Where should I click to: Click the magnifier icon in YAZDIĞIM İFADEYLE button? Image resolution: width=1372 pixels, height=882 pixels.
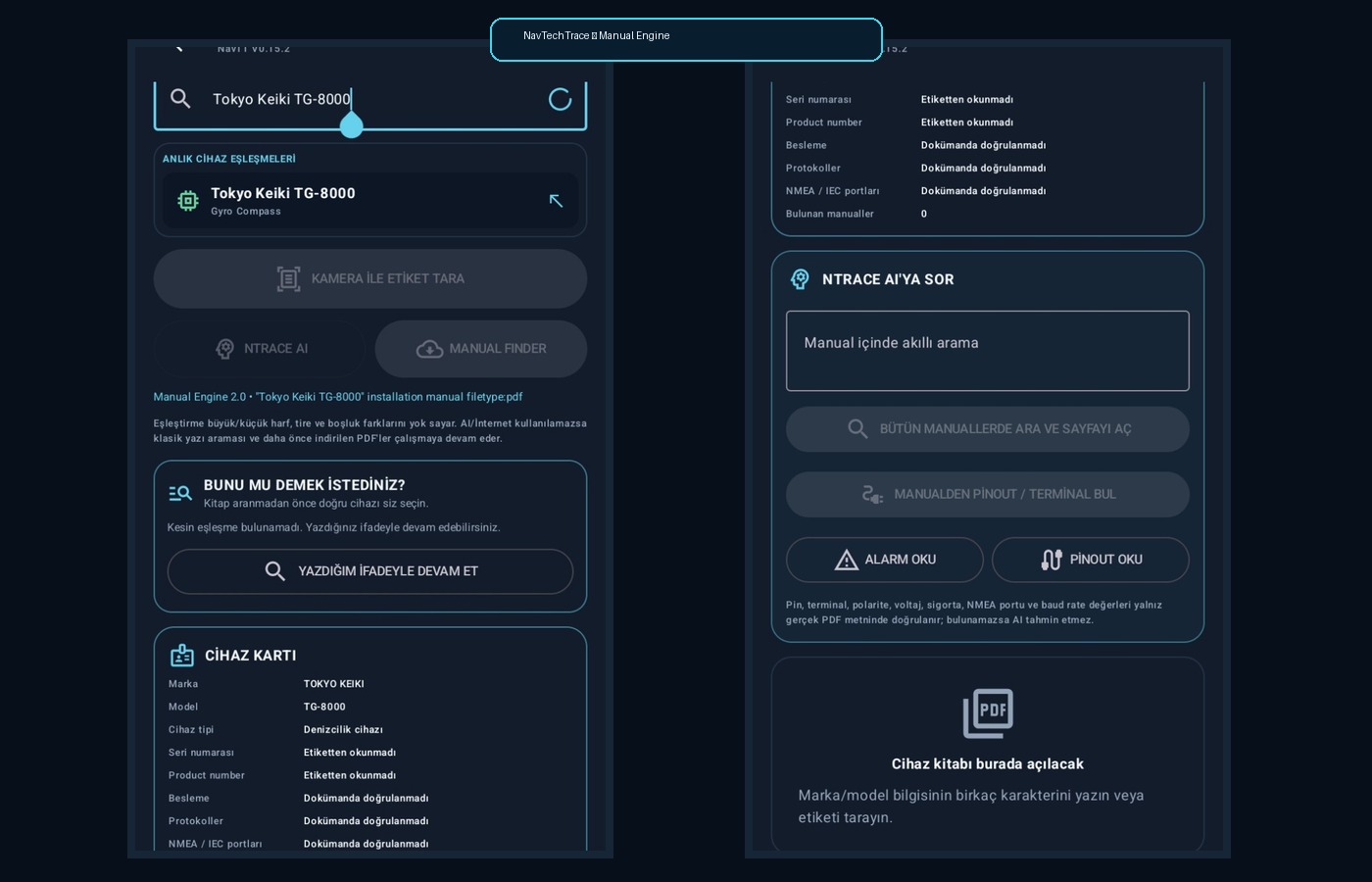[x=275, y=570]
